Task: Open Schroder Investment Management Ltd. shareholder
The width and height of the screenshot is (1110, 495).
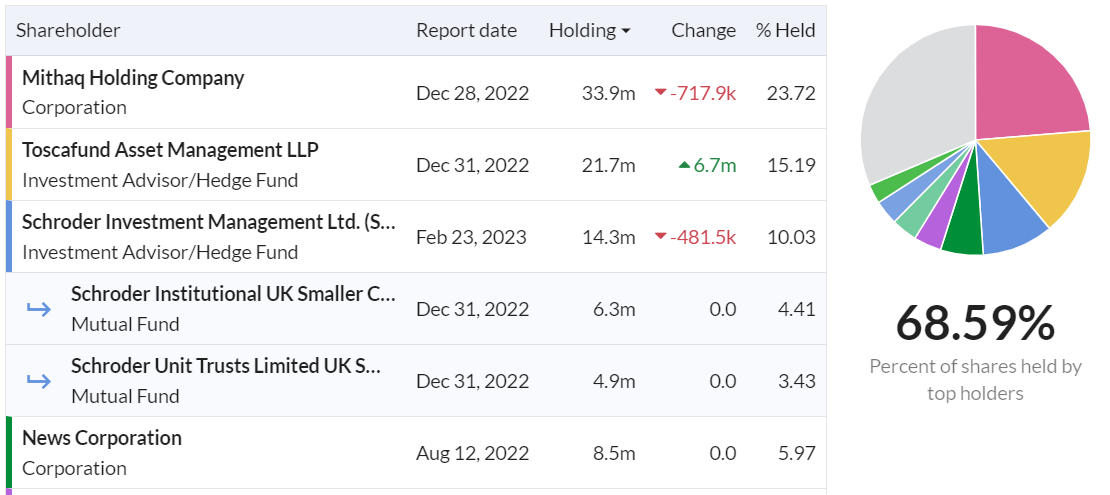Action: point(209,222)
